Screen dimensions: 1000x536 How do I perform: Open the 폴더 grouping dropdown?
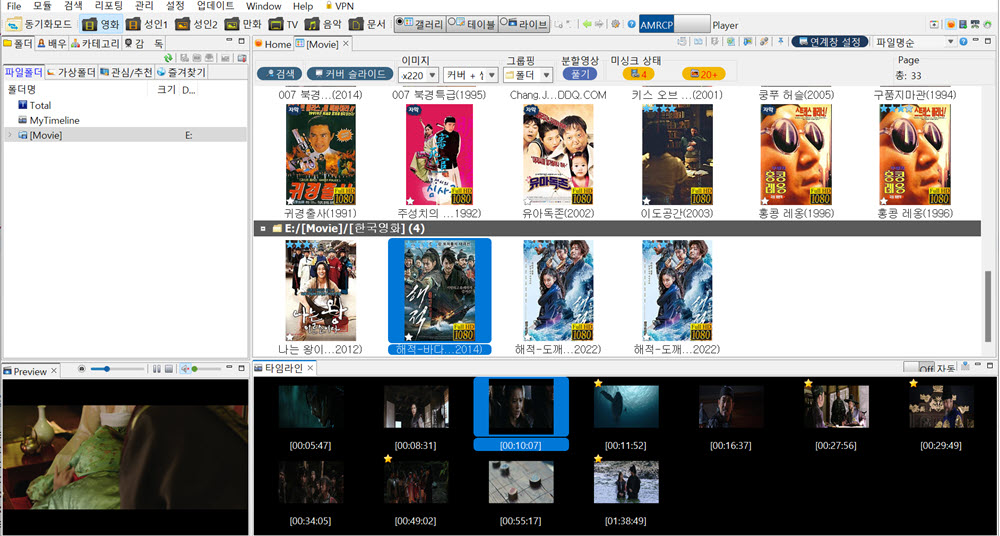[528, 75]
